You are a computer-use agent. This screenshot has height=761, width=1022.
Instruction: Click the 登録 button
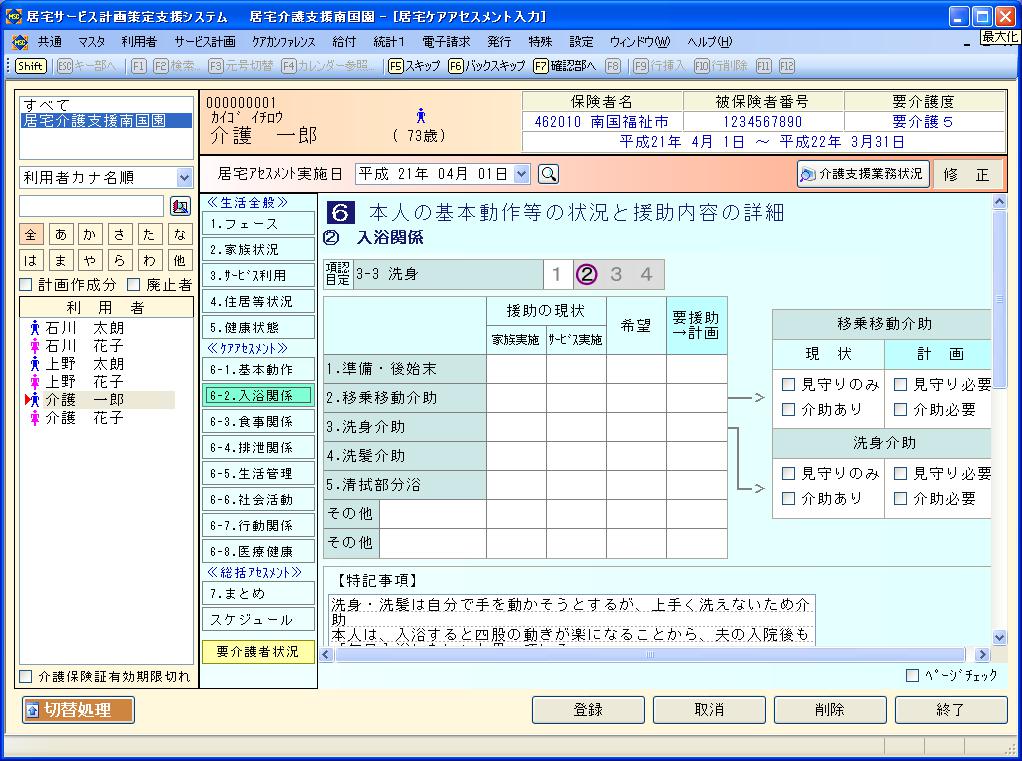(x=588, y=710)
